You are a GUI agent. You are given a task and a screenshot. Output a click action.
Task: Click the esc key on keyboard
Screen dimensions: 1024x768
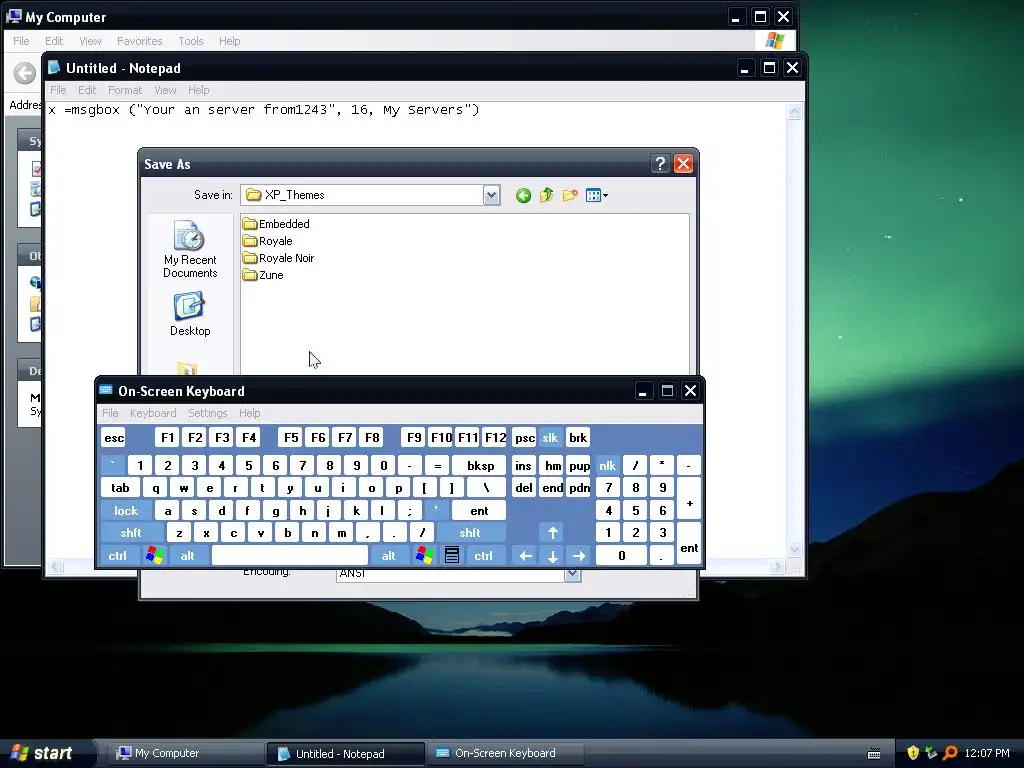[114, 438]
